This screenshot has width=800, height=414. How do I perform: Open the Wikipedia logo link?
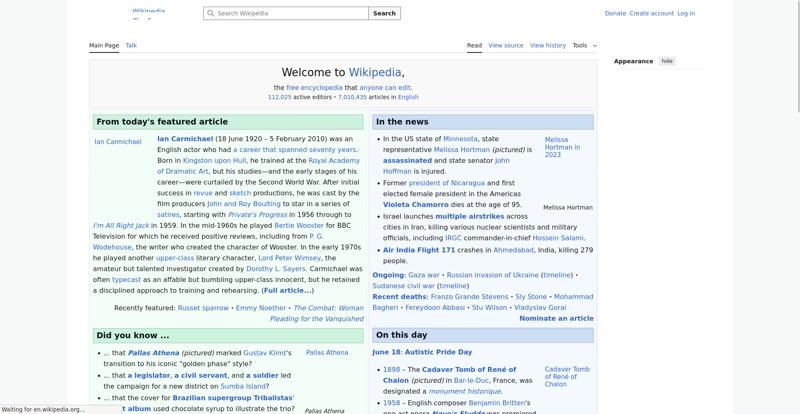148,13
